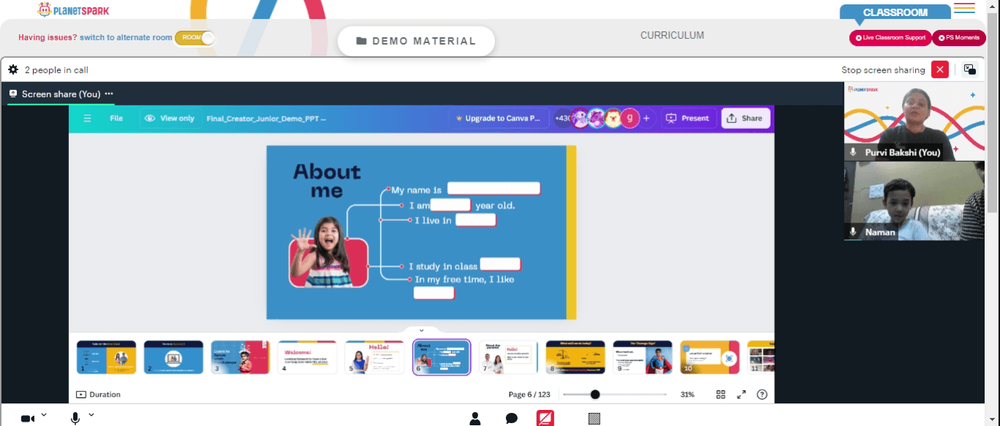Select slide thumbnail 5 Hello
Screen dimensions: 1000x426
374,357
